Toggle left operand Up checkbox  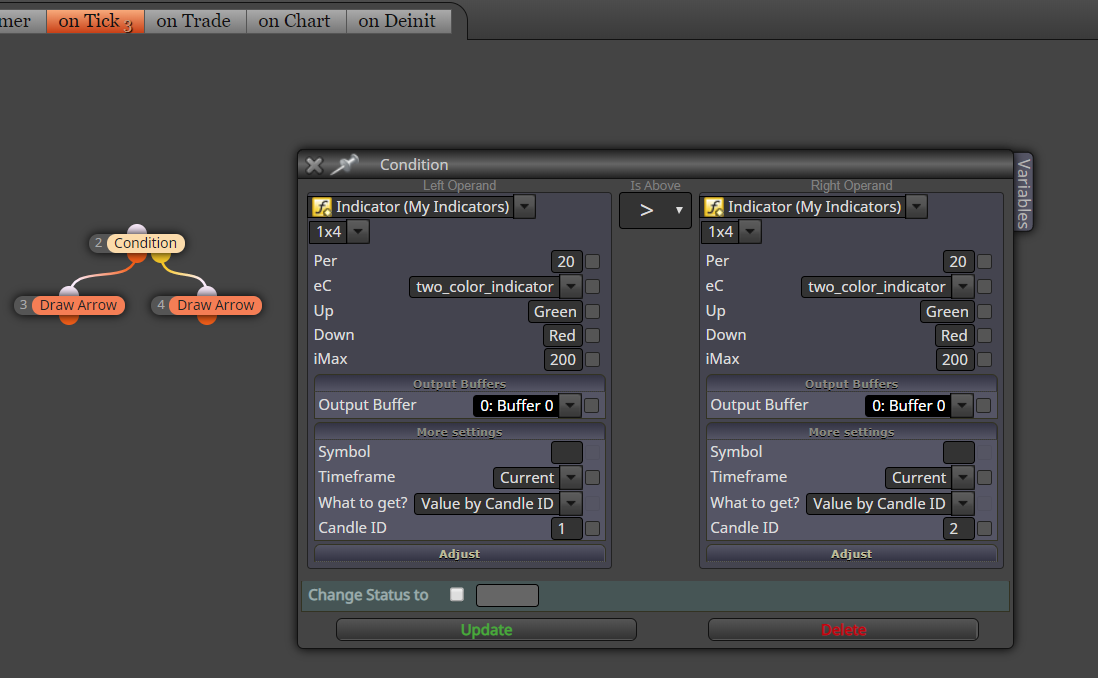[x=592, y=312]
